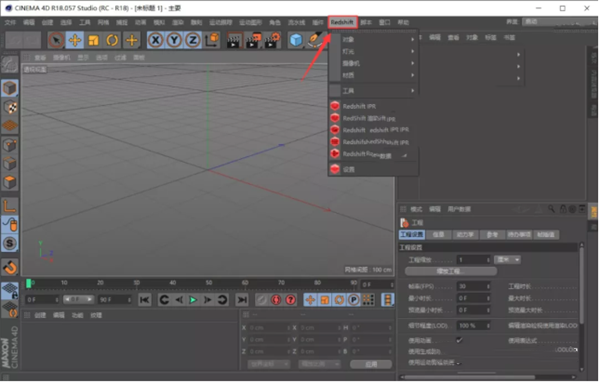Viewport: 600px width, 382px height.
Task: Open the project scale unit dropdown
Action: 507,260
